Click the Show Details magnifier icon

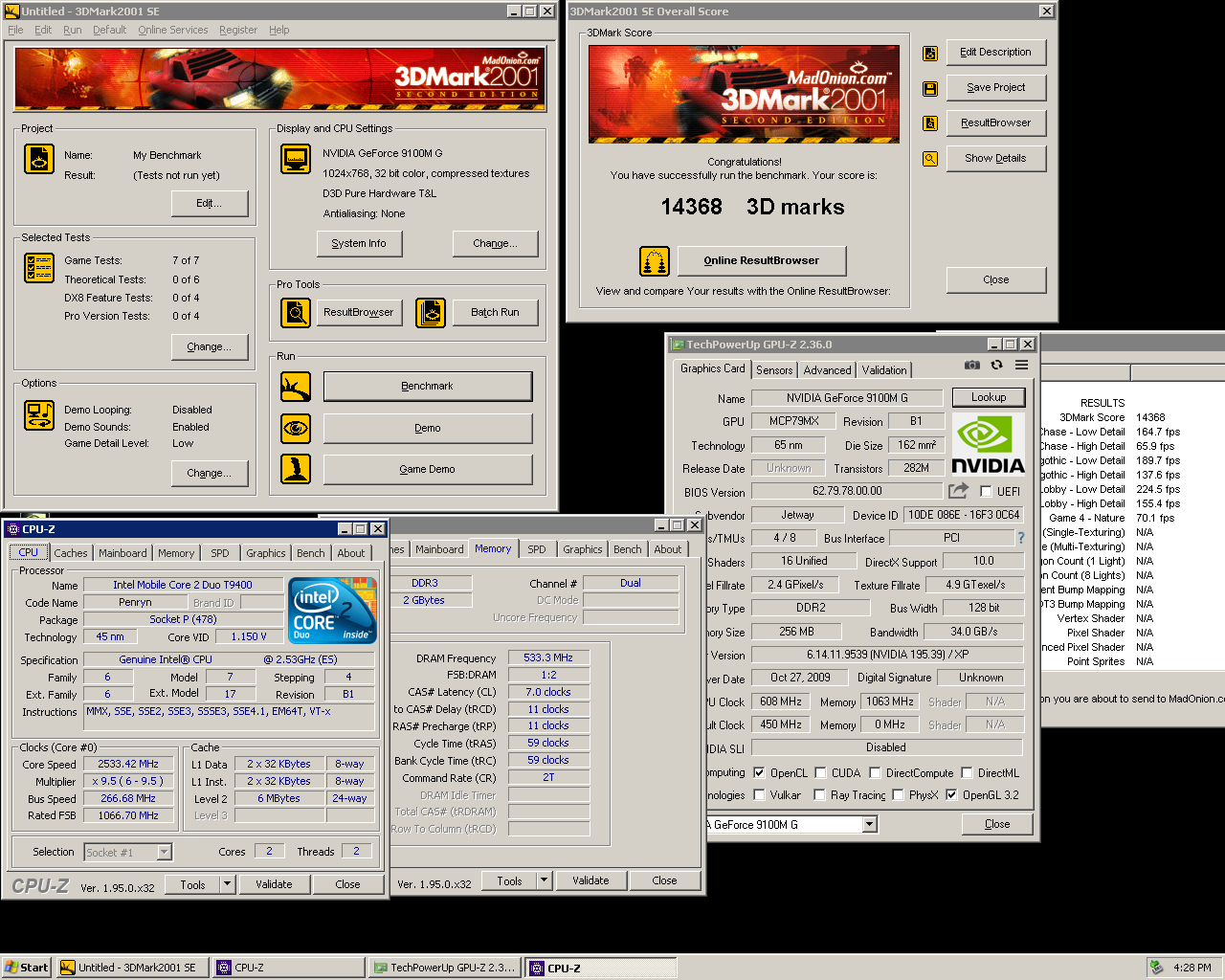pos(930,159)
